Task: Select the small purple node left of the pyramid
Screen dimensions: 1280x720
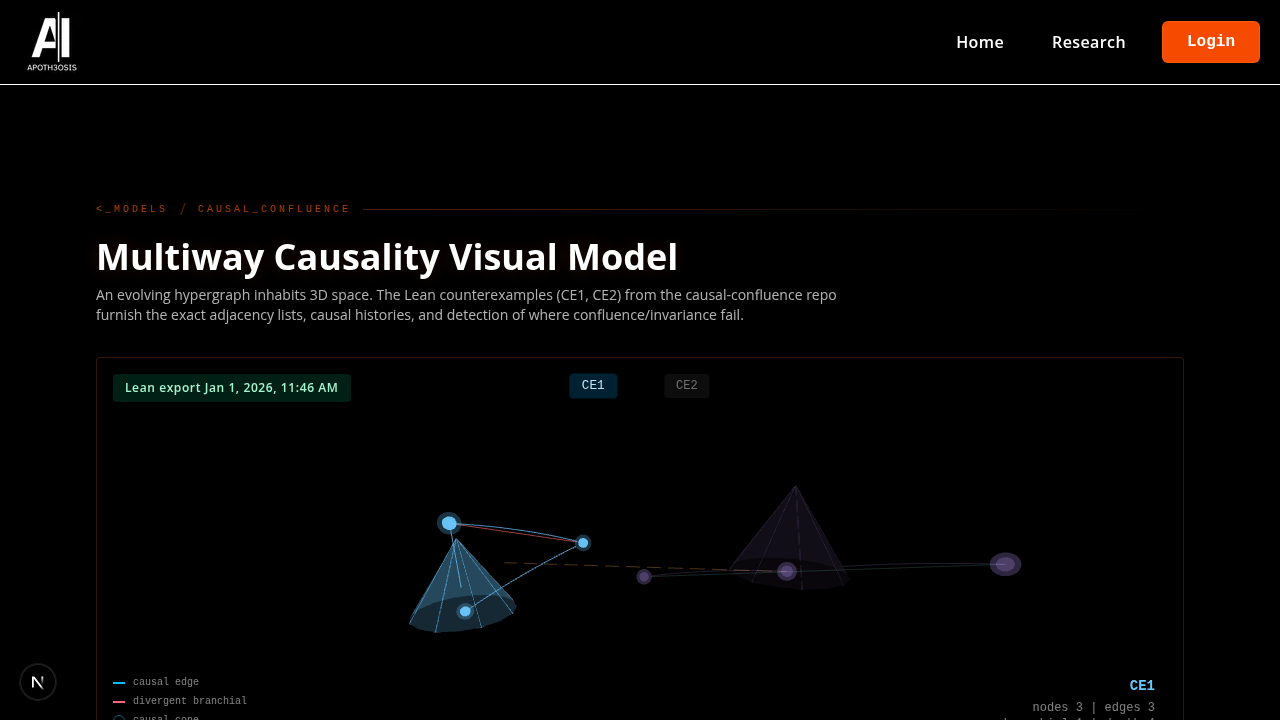Action: [643, 576]
